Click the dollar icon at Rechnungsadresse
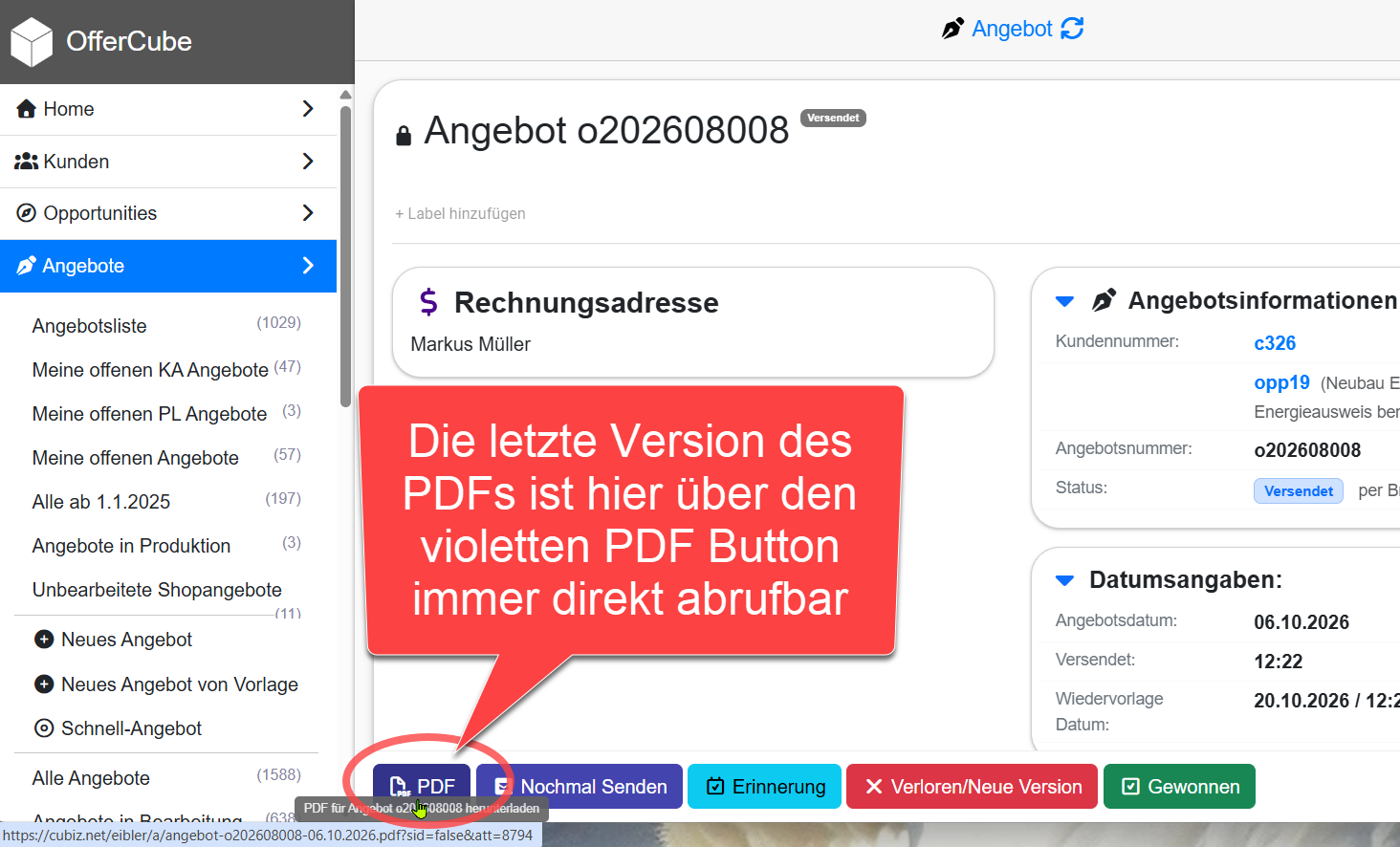 [428, 302]
